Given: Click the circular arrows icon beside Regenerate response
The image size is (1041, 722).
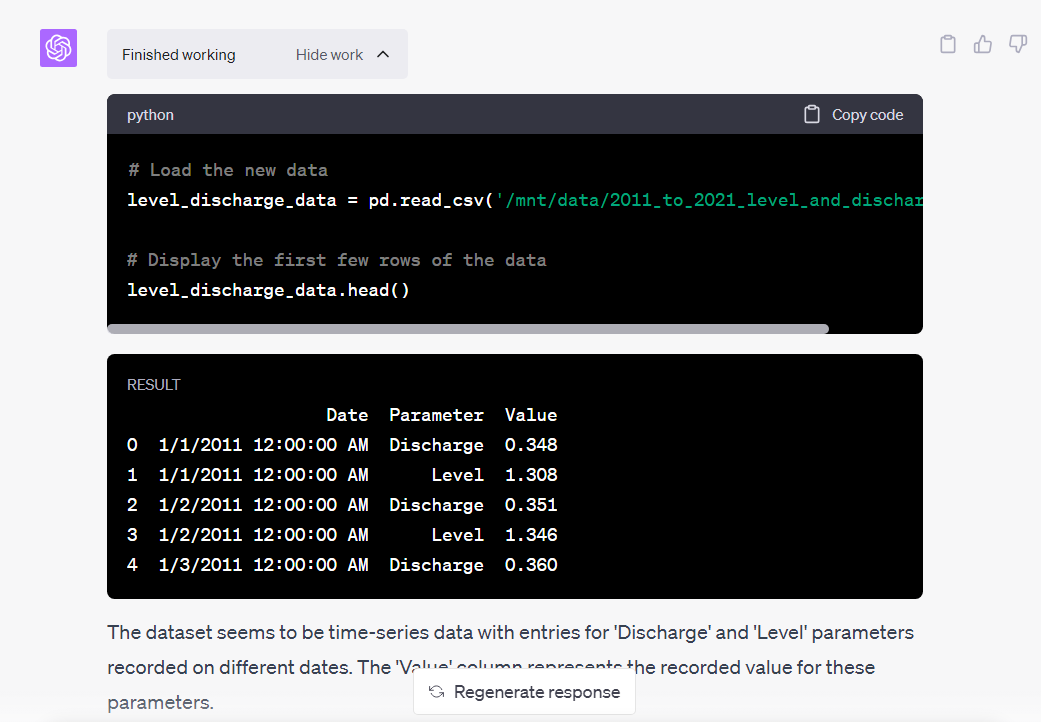Looking at the screenshot, I should pyautogui.click(x=436, y=692).
